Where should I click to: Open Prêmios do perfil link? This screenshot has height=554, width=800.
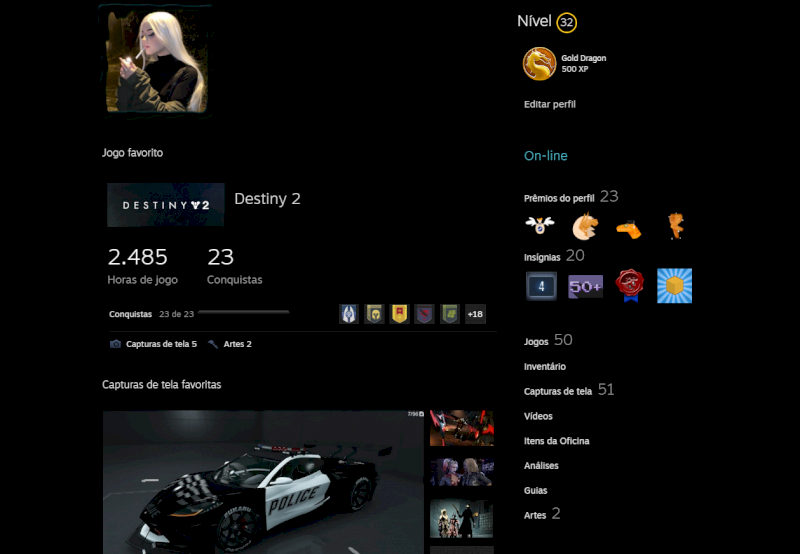pos(559,198)
